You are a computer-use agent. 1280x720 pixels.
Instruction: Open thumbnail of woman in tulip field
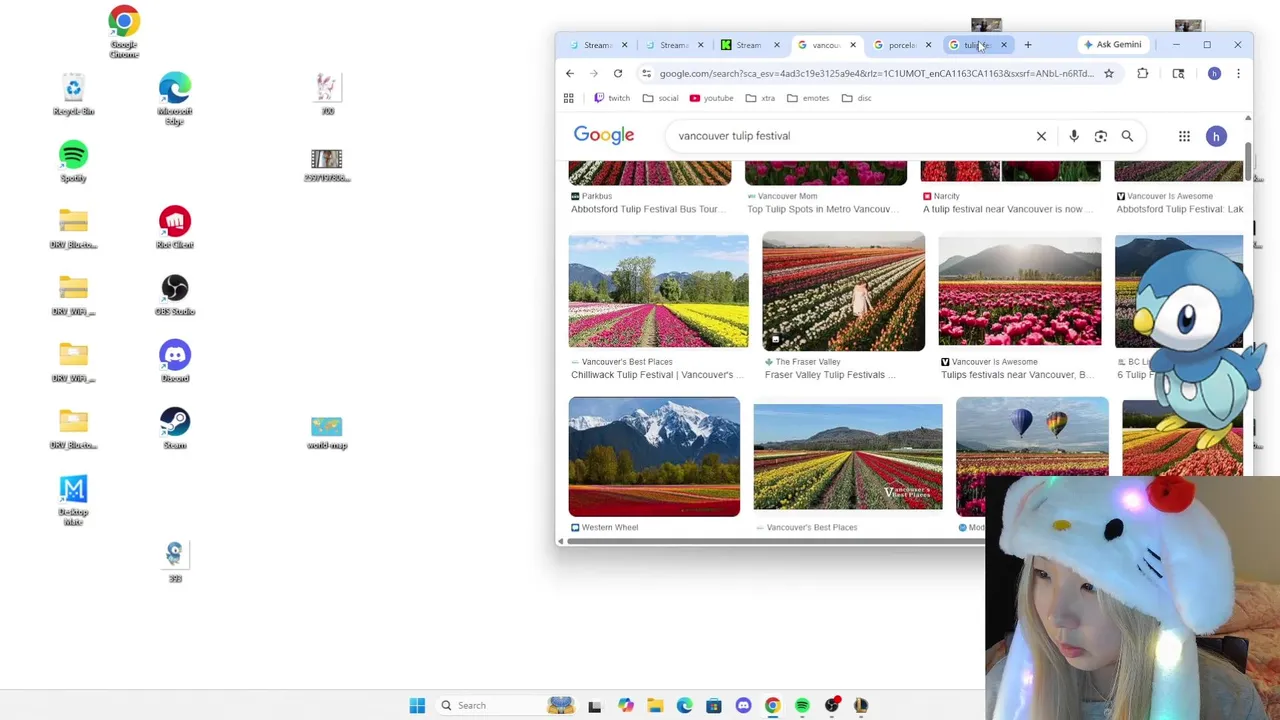[843, 291]
